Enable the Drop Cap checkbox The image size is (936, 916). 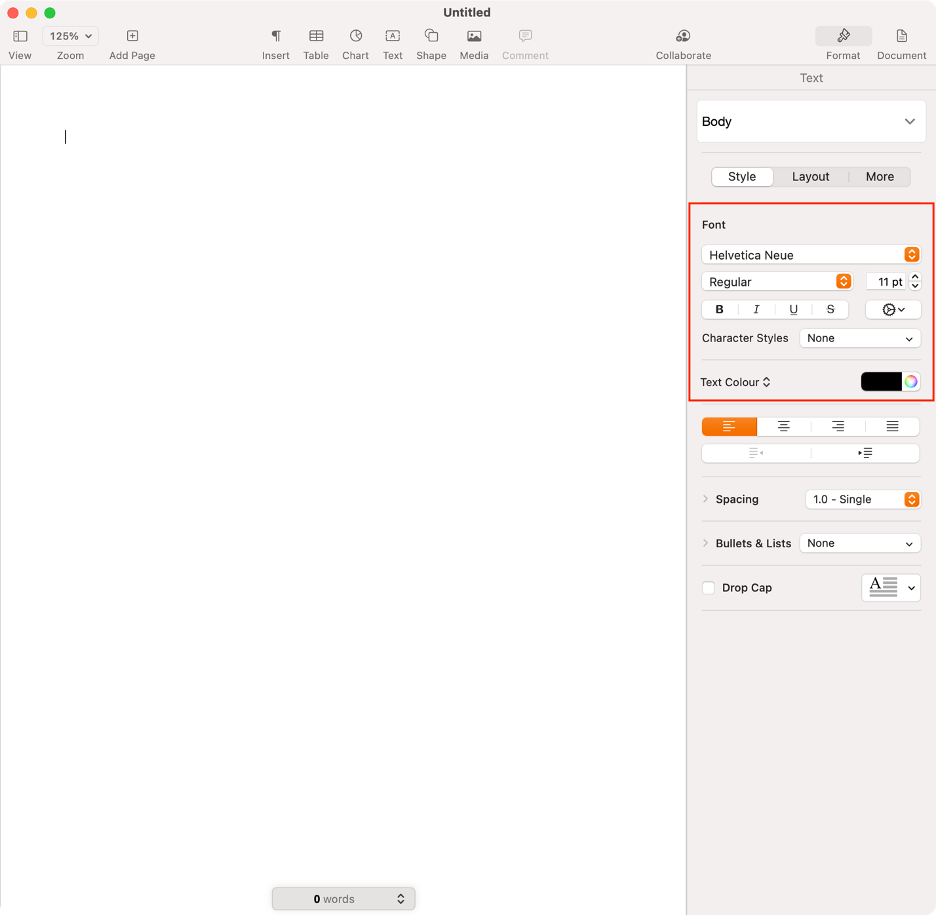(709, 588)
